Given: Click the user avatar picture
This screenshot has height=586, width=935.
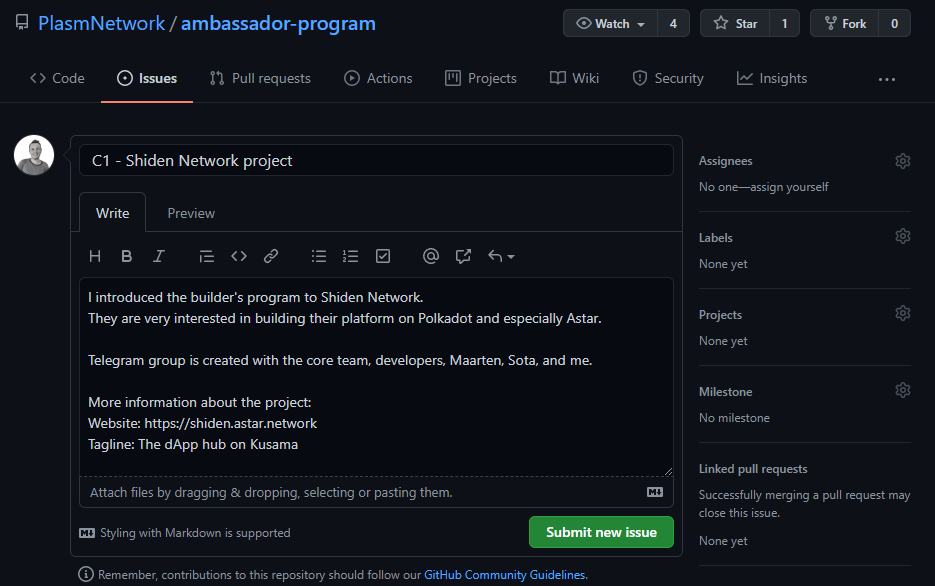Looking at the screenshot, I should pyautogui.click(x=34, y=155).
